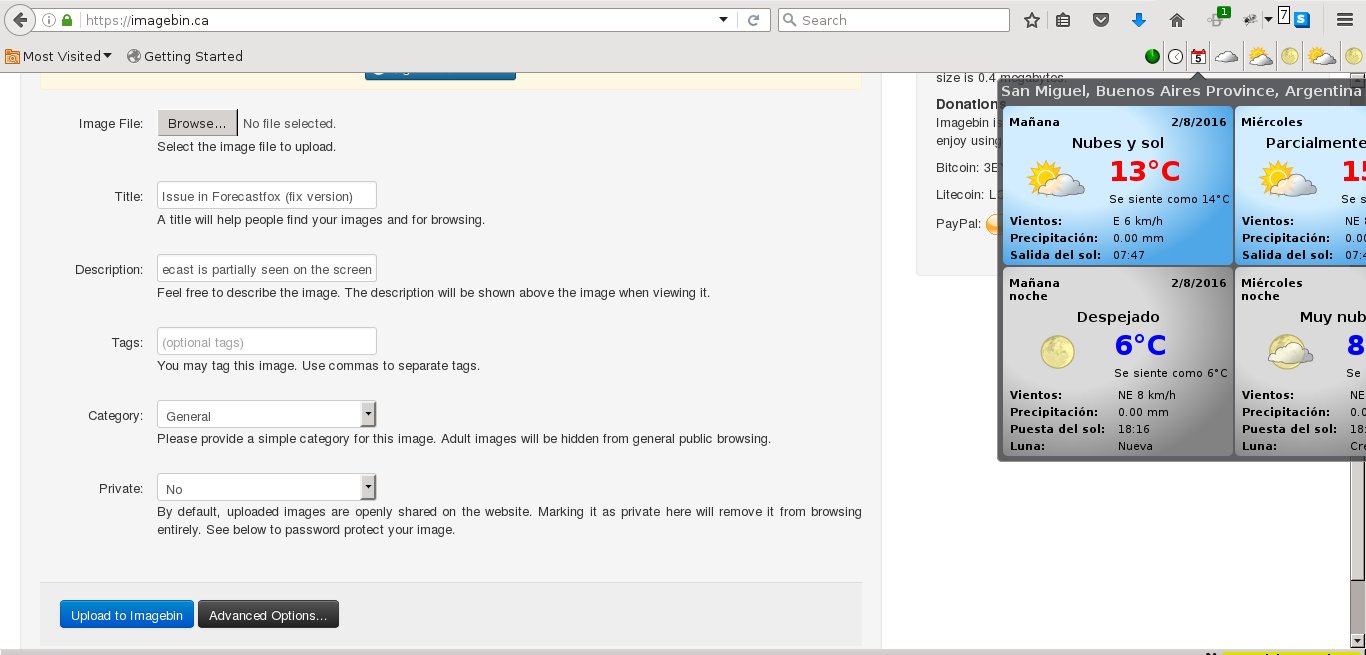Click the bug-shaped extension icon
Image resolution: width=1366 pixels, height=655 pixels.
pyautogui.click(x=1250, y=20)
